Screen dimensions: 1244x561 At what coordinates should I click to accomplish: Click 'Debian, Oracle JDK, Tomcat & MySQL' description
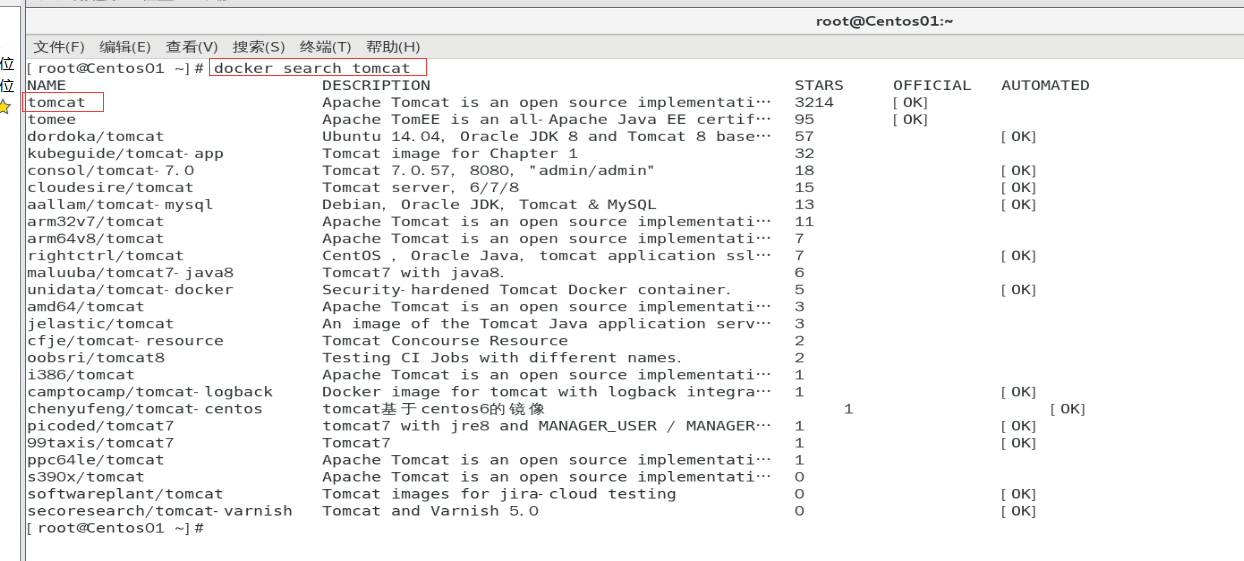(490, 204)
